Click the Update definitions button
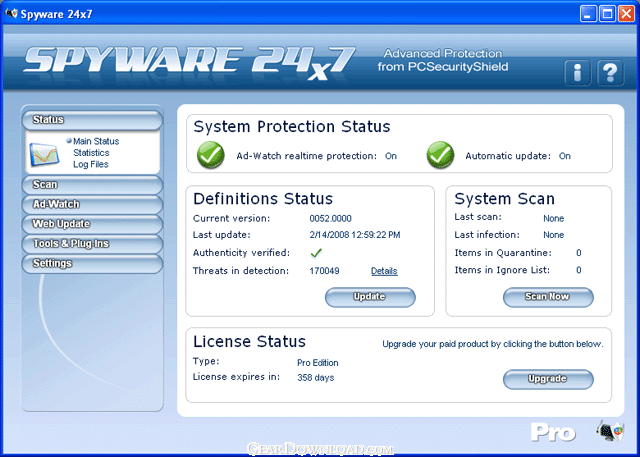640x457 pixels. pyautogui.click(x=370, y=297)
